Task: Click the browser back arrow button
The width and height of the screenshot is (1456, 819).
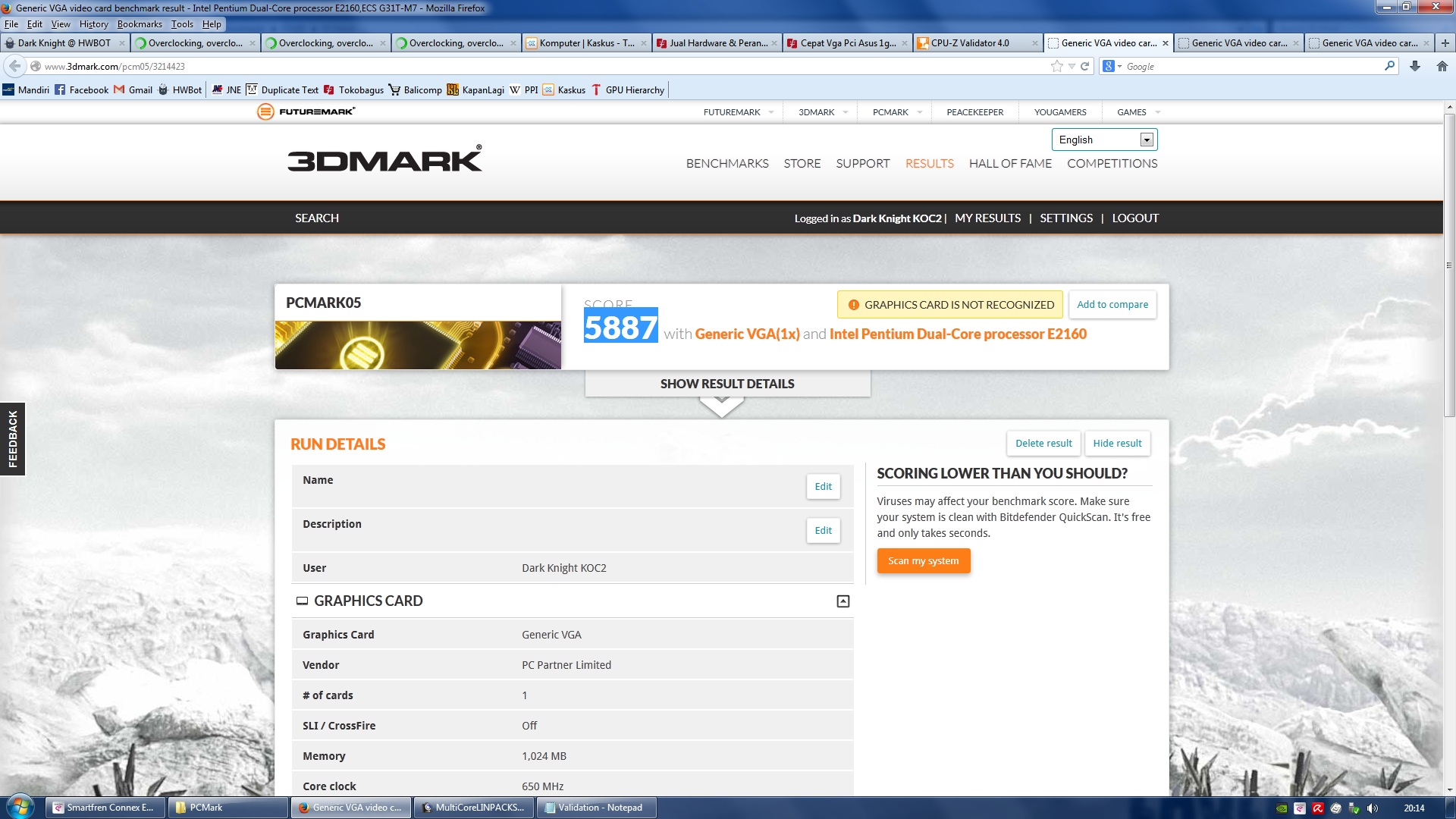Action: (14, 66)
